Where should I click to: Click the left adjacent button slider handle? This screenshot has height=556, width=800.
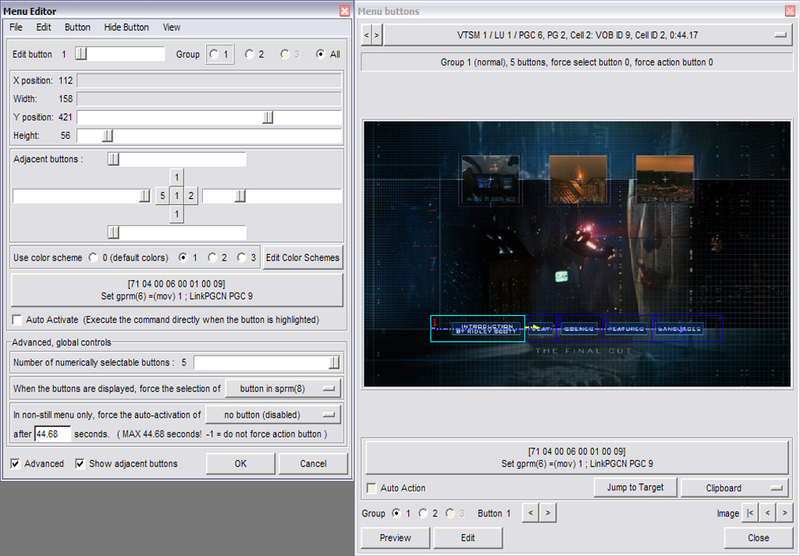145,196
